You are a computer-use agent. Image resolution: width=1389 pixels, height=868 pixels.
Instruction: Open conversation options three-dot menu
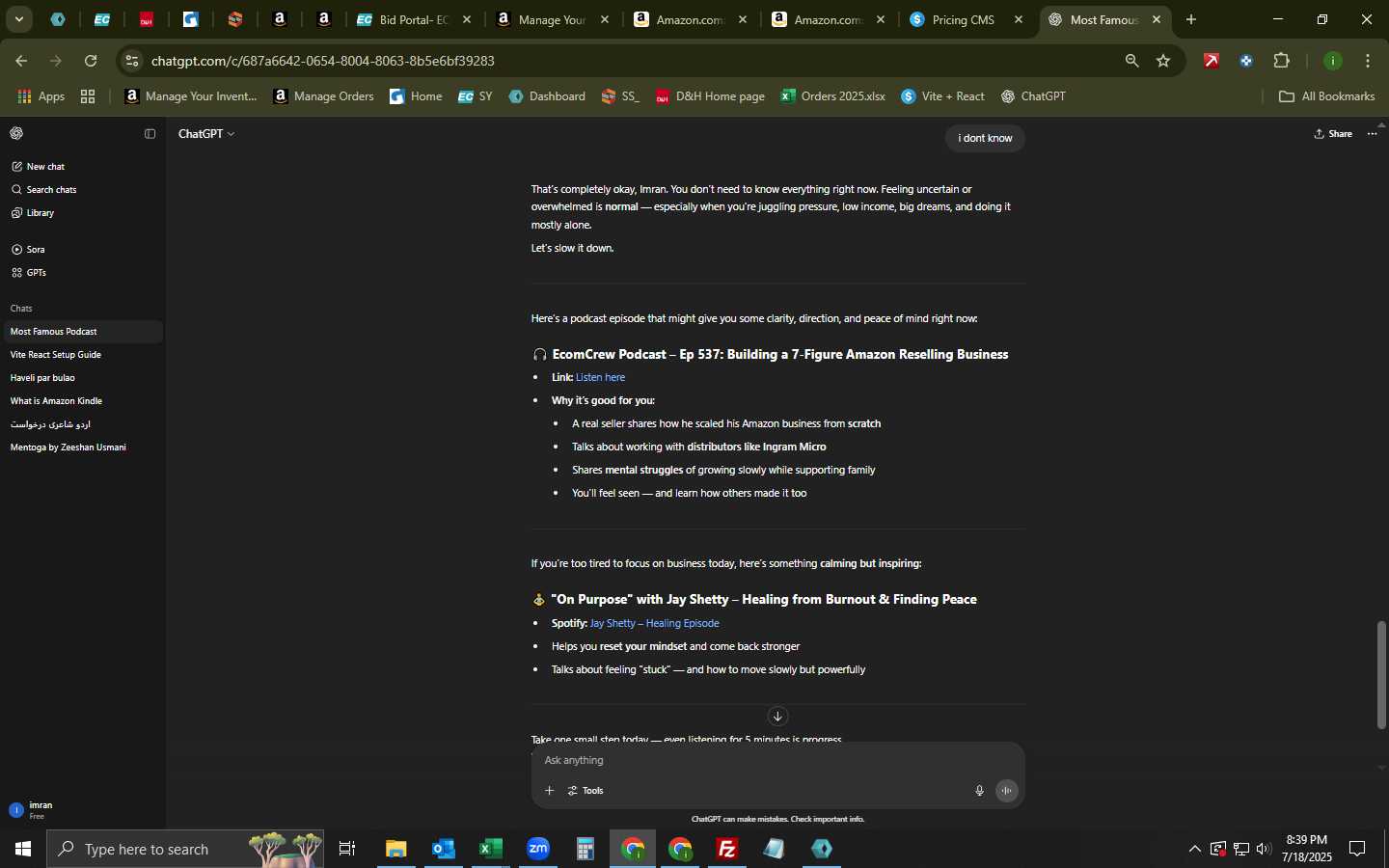point(1373,134)
